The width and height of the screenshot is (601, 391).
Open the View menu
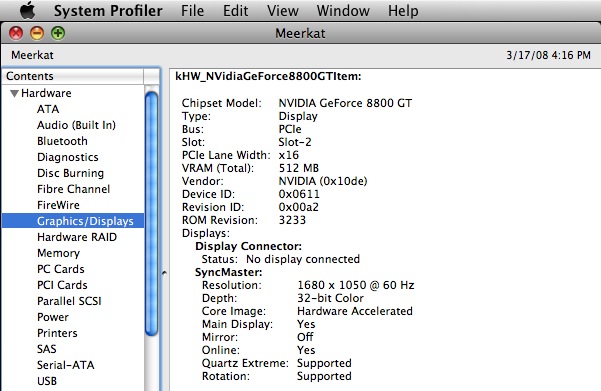click(282, 11)
